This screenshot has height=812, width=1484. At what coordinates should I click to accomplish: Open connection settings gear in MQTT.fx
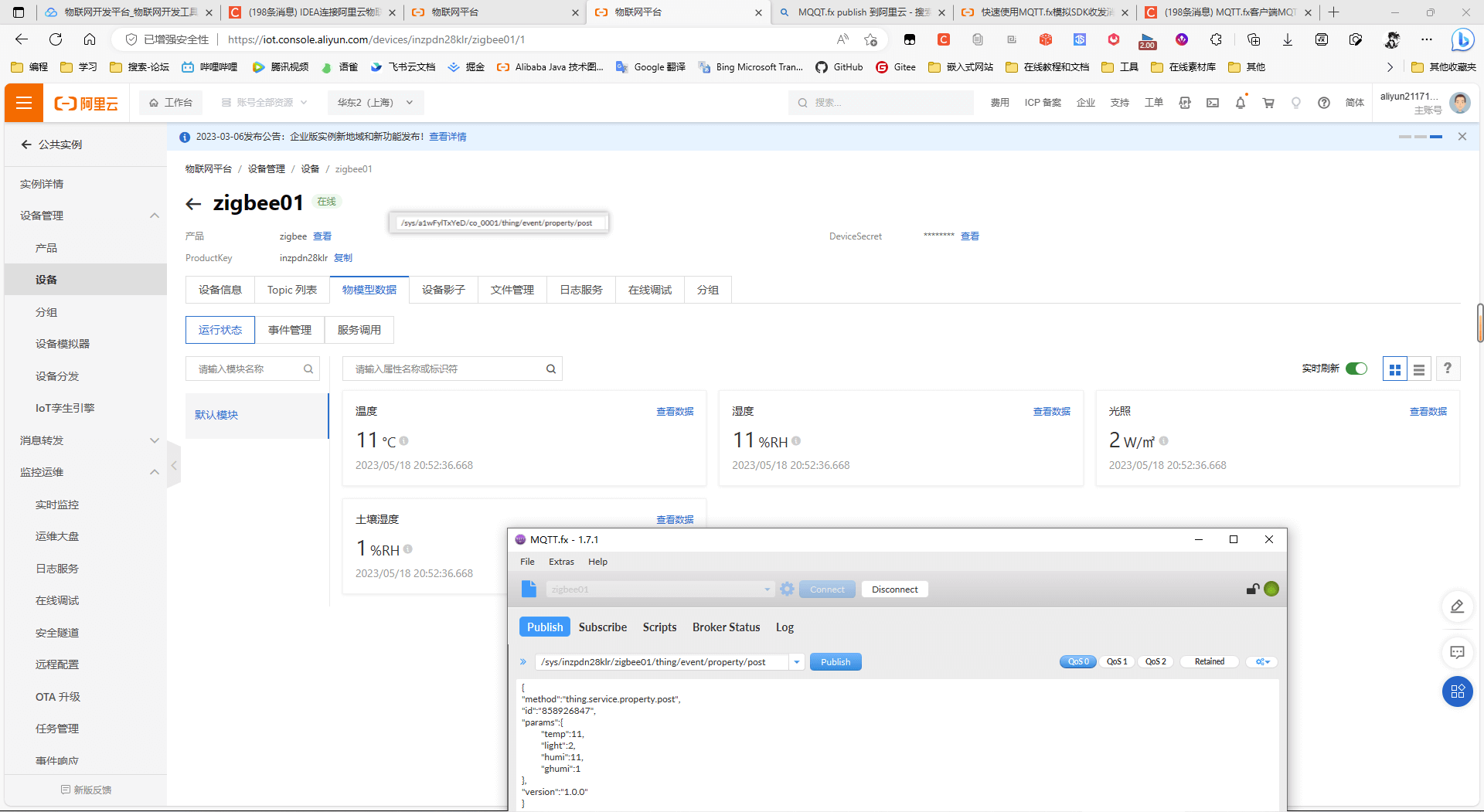pos(787,589)
